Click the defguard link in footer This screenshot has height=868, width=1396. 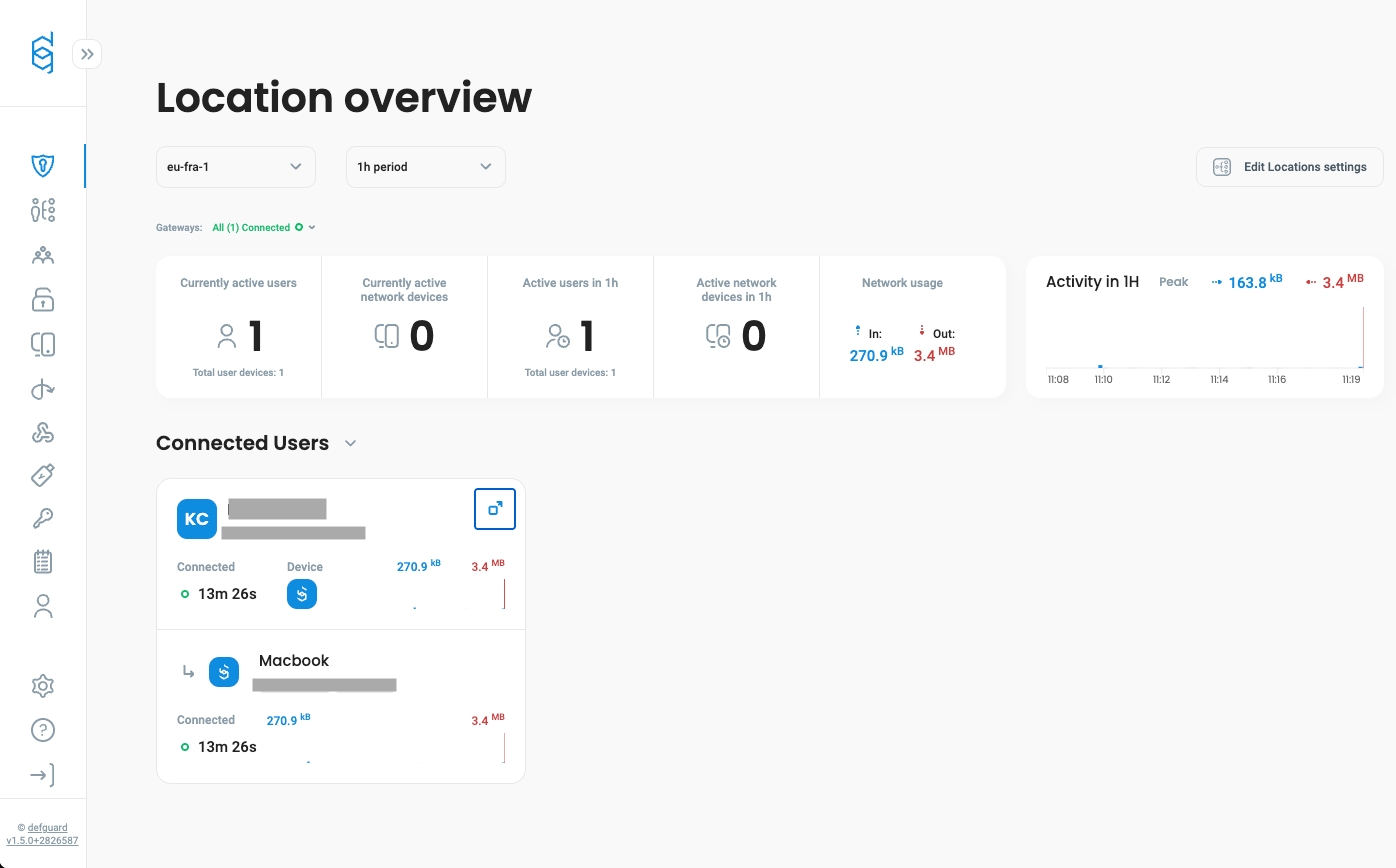click(x=48, y=828)
